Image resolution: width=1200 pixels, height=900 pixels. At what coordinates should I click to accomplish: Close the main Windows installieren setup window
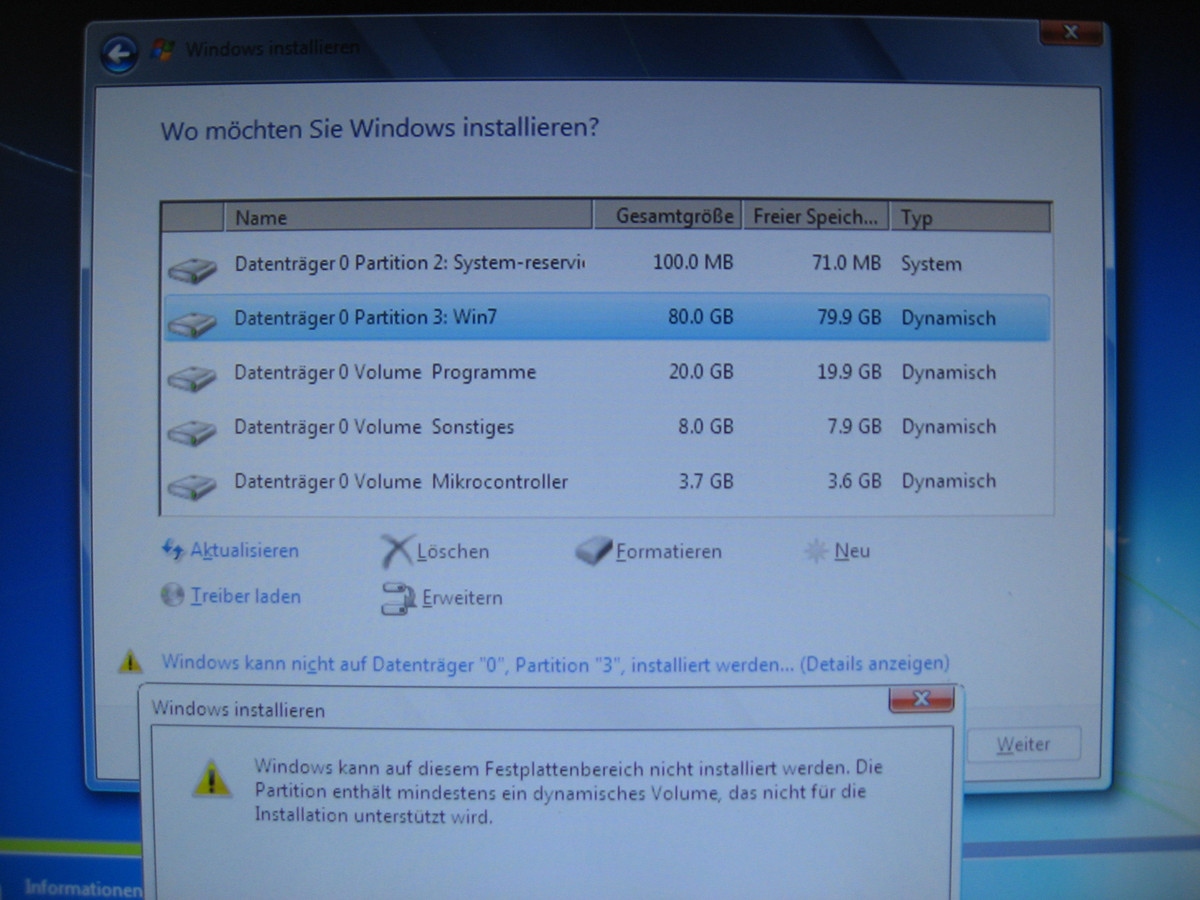point(1072,32)
